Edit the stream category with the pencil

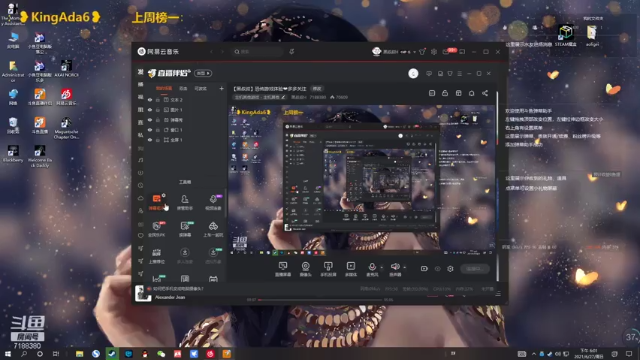[283, 97]
